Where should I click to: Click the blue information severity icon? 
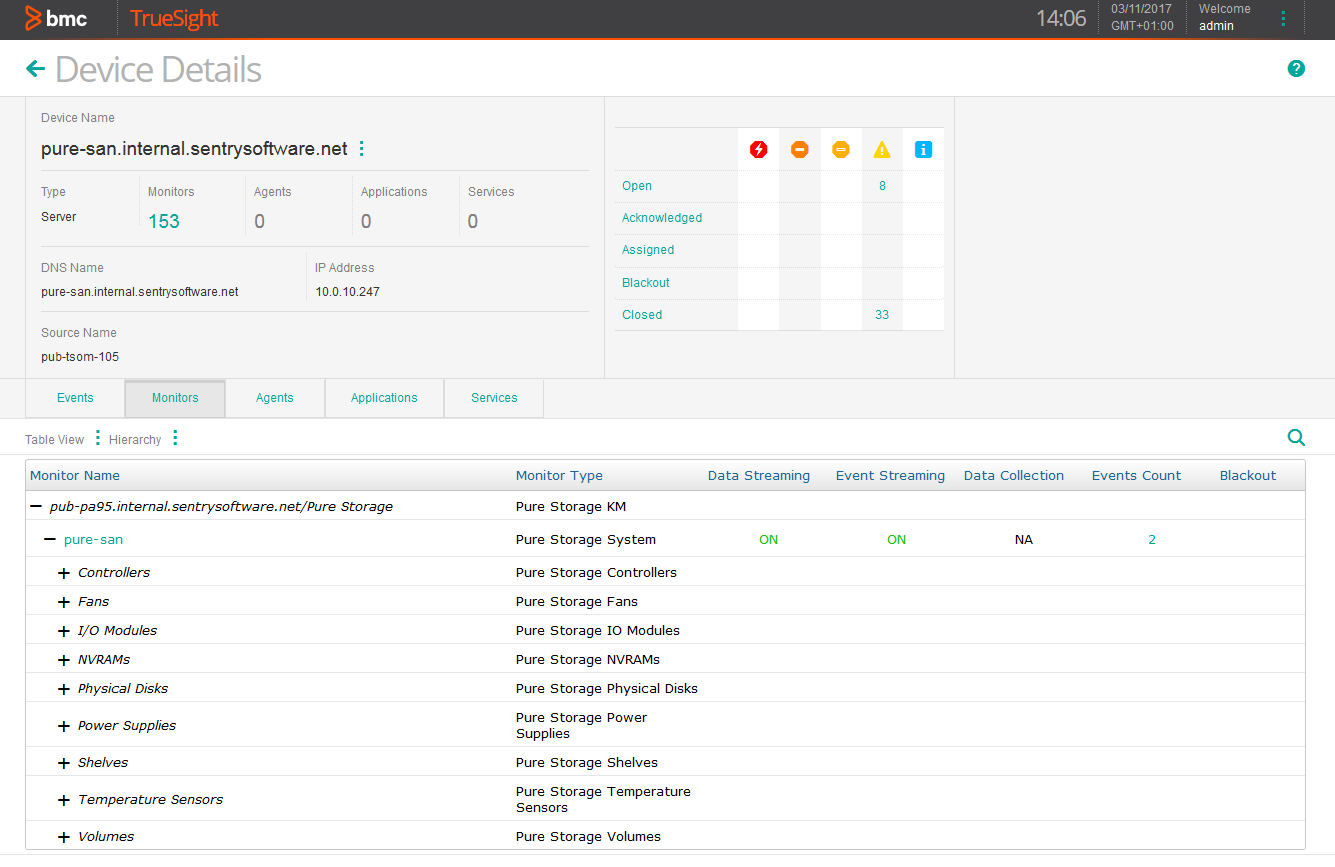click(922, 148)
